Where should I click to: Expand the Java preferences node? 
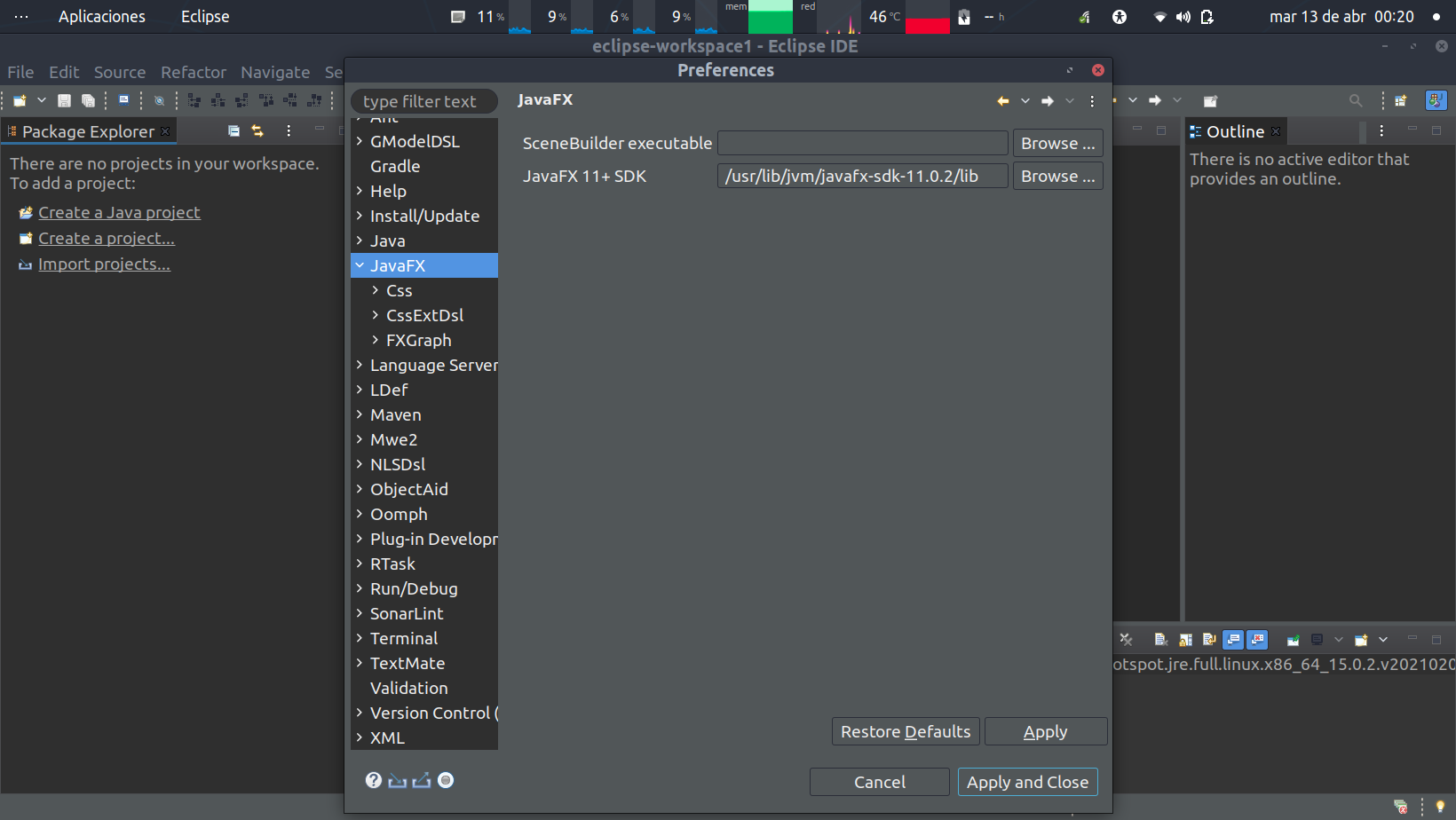pyautogui.click(x=360, y=240)
